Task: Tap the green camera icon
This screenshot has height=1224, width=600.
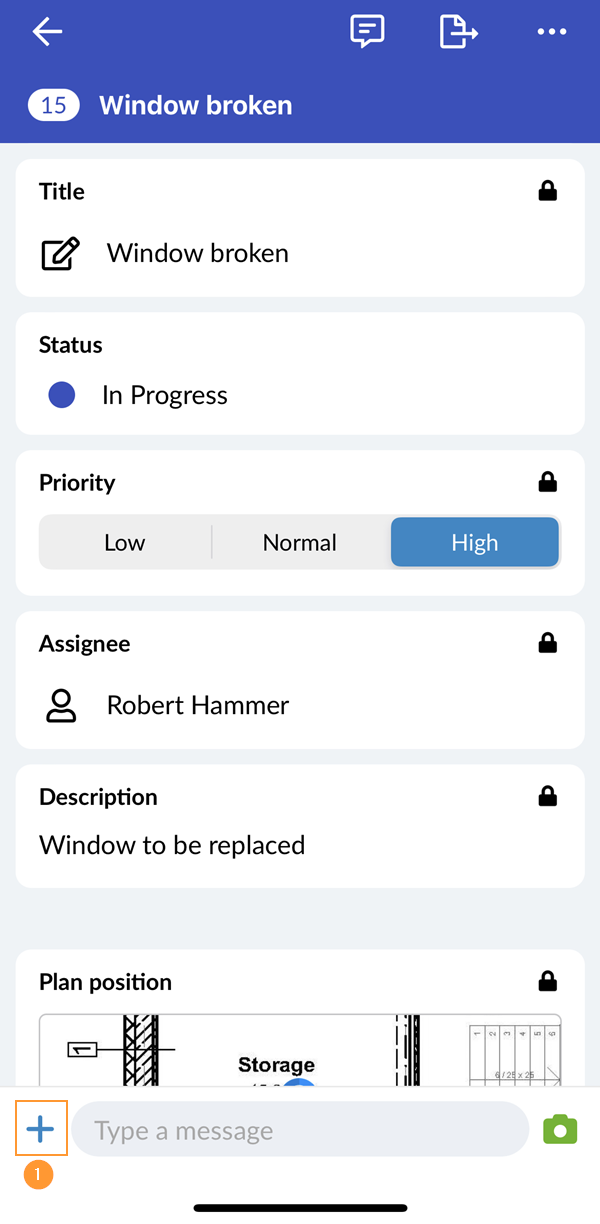Action: 560,1130
